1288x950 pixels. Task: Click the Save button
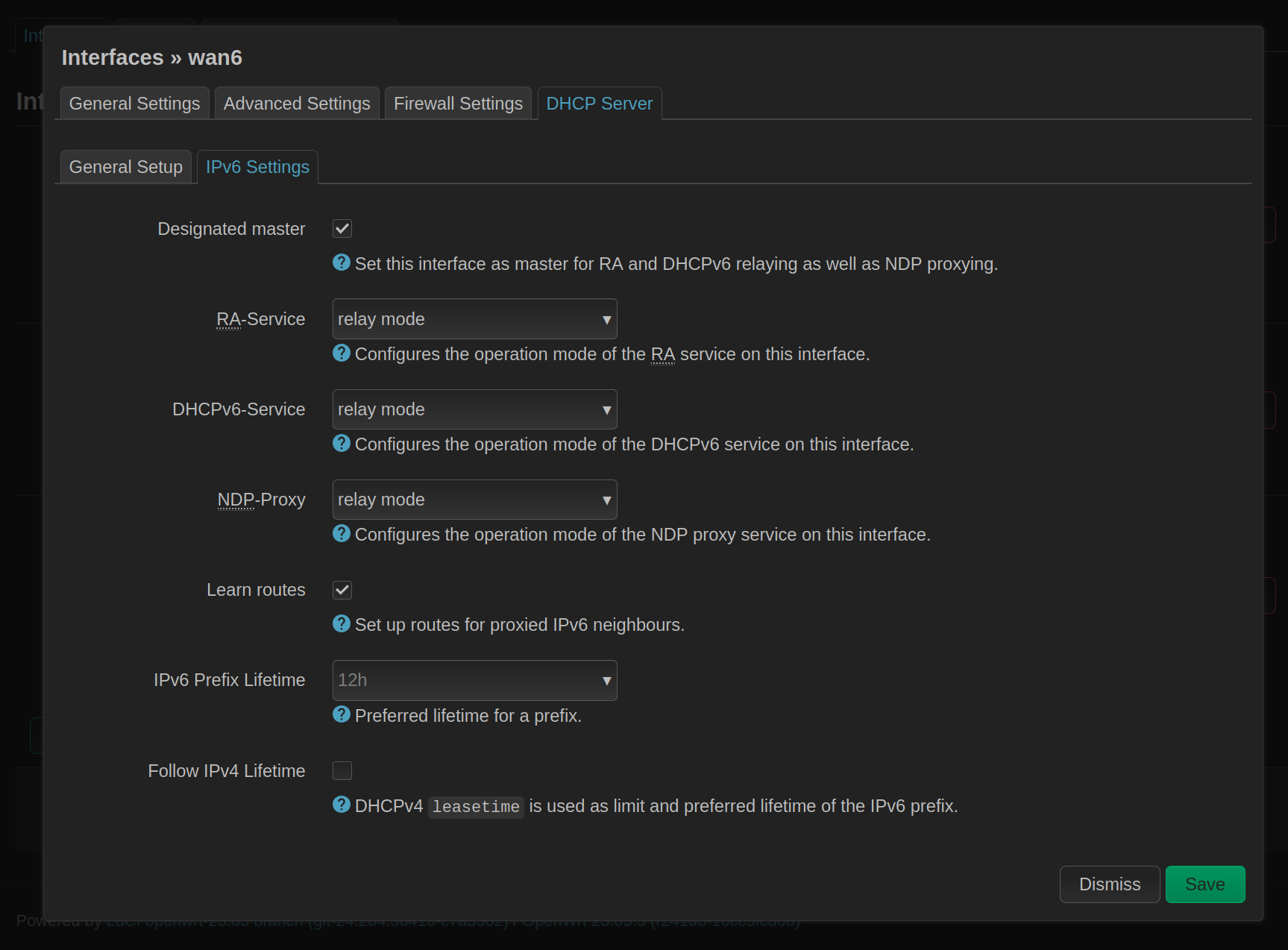coord(1205,884)
